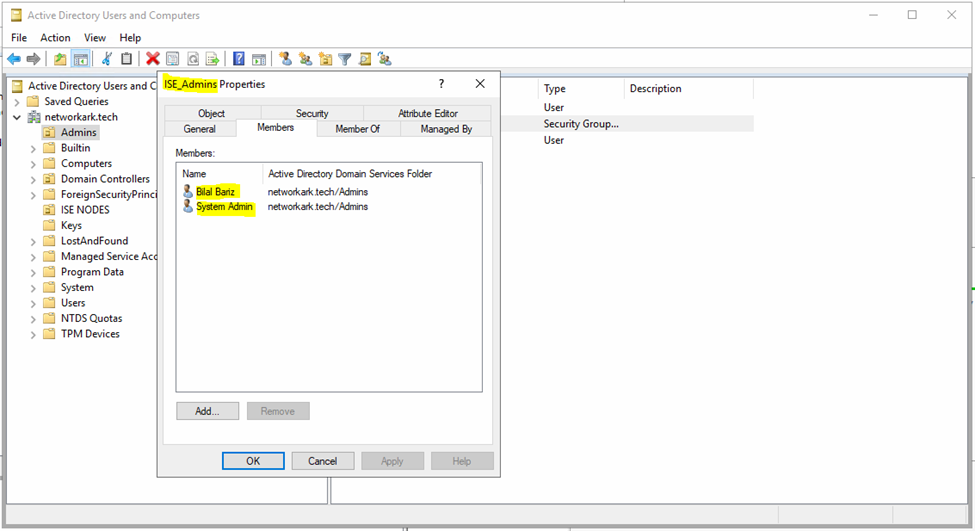975x531 pixels.
Task: Select the ISE NODES folder in the tree
Action: [x=84, y=210]
